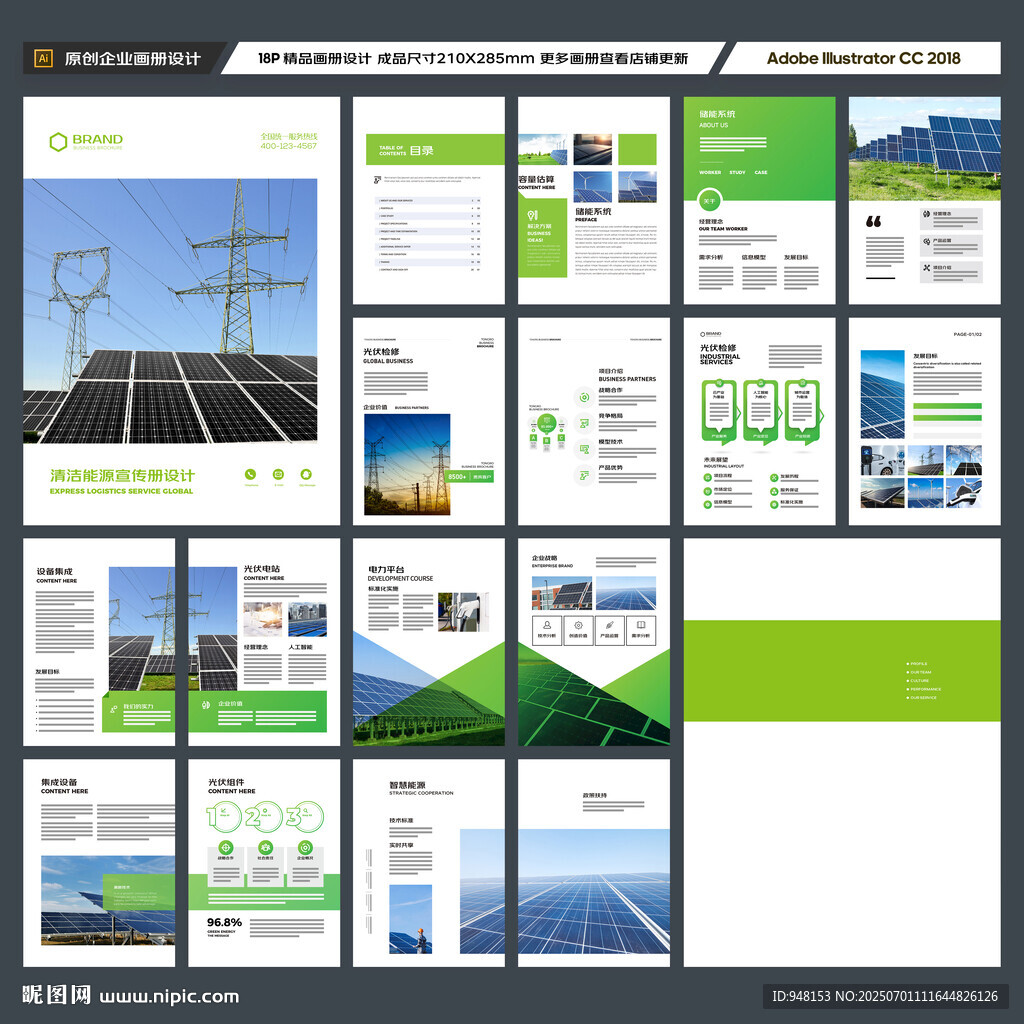Click the person icon in the 技术分析 box

tap(547, 625)
